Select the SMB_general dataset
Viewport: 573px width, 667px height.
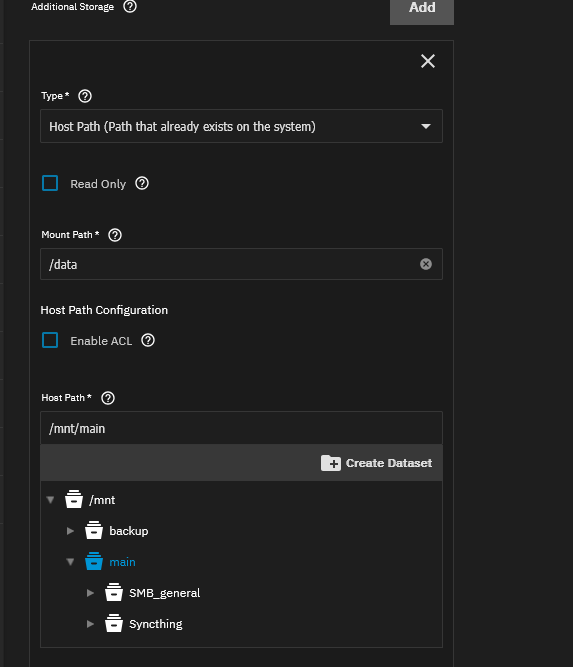coord(164,593)
